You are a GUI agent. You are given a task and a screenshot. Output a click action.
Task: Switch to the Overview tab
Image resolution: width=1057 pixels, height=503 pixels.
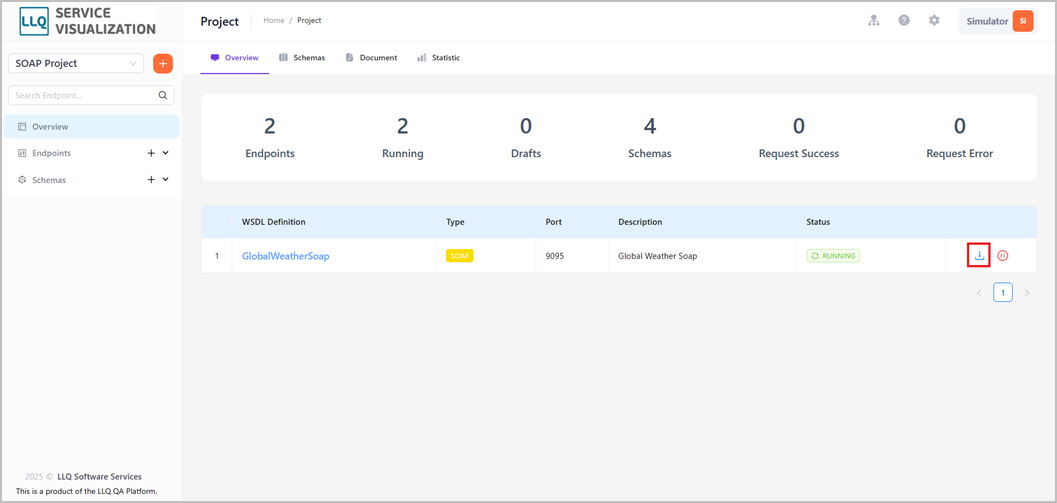[x=235, y=58]
